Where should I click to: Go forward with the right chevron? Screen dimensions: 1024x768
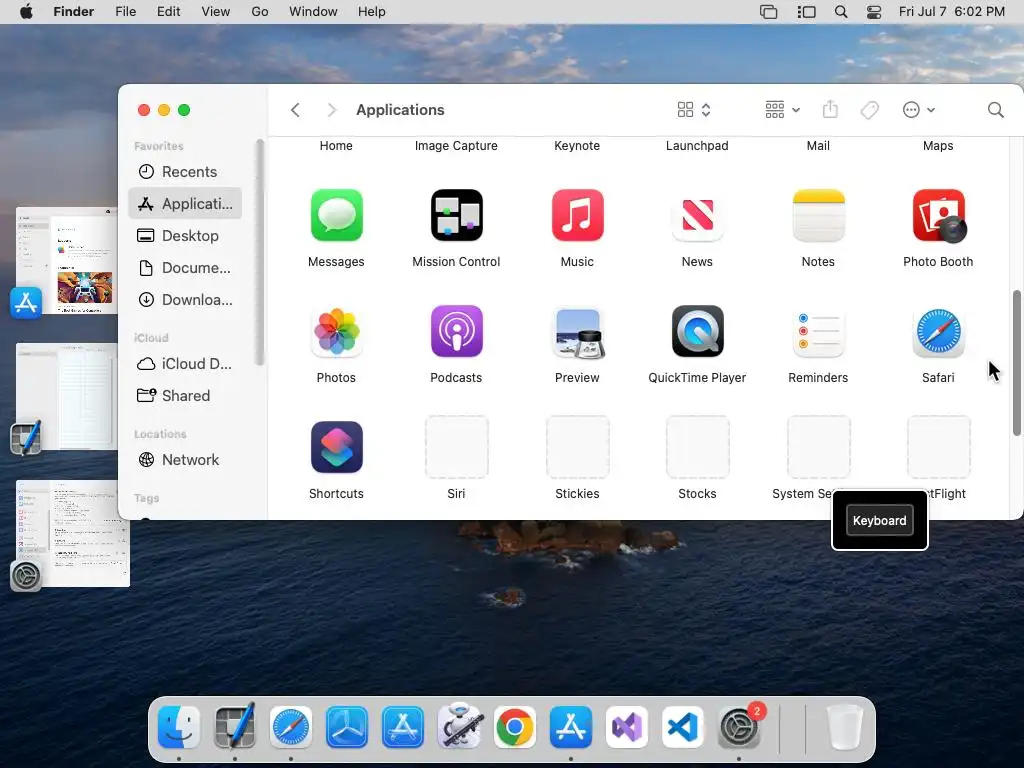(331, 110)
